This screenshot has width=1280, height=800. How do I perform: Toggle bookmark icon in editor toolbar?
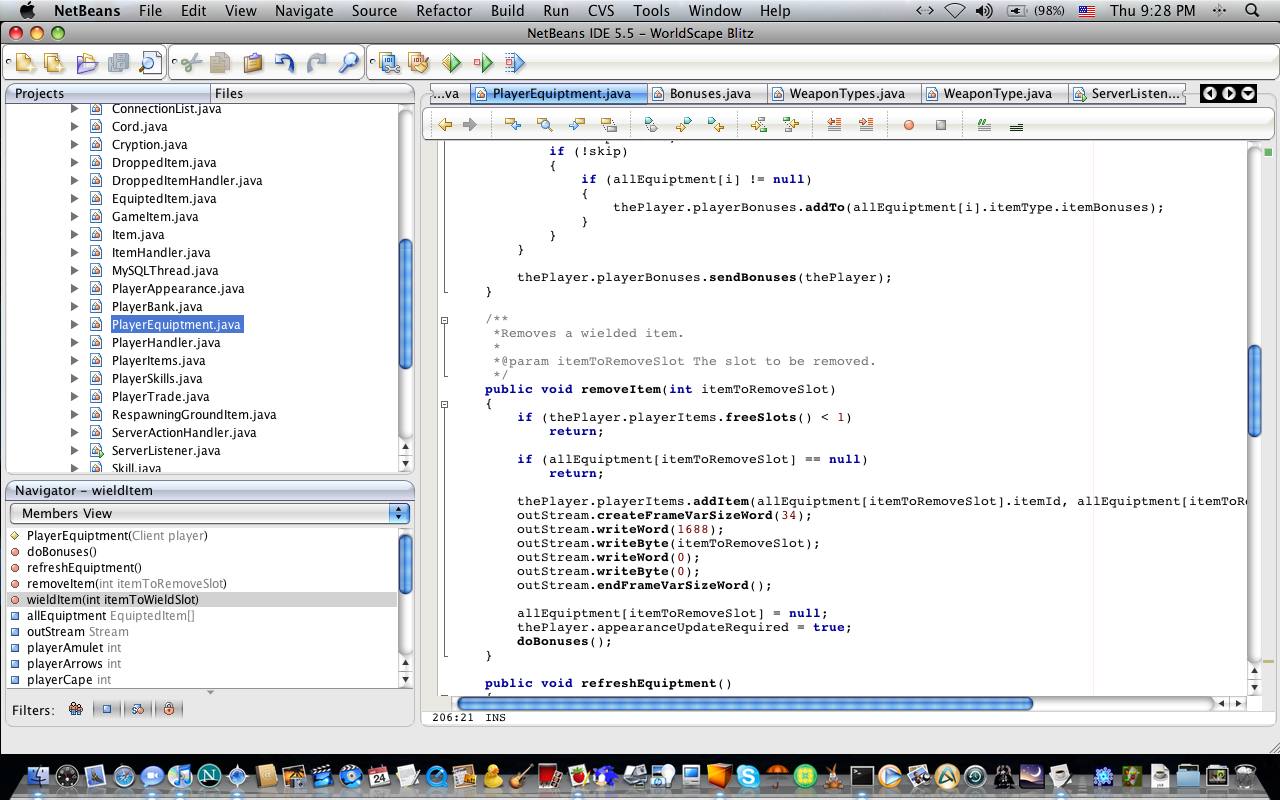coord(651,125)
